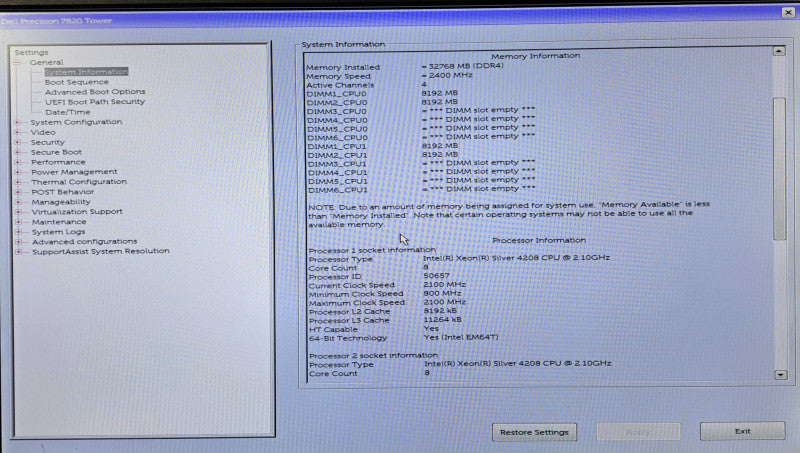Open Advanced Boot Options
800x453 pixels.
click(95, 92)
